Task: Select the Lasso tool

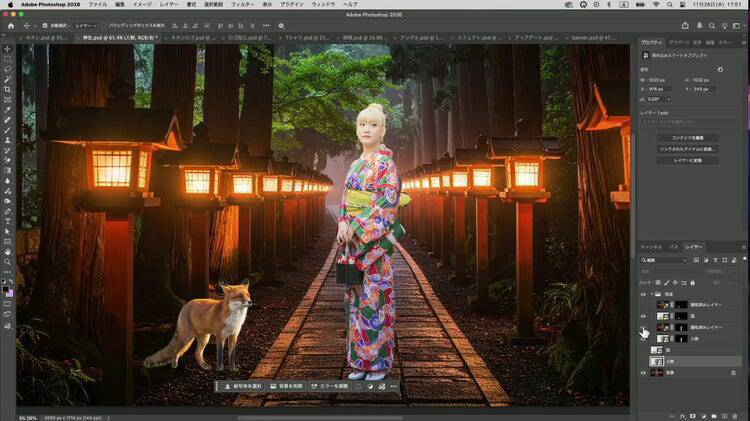Action: [x=7, y=69]
